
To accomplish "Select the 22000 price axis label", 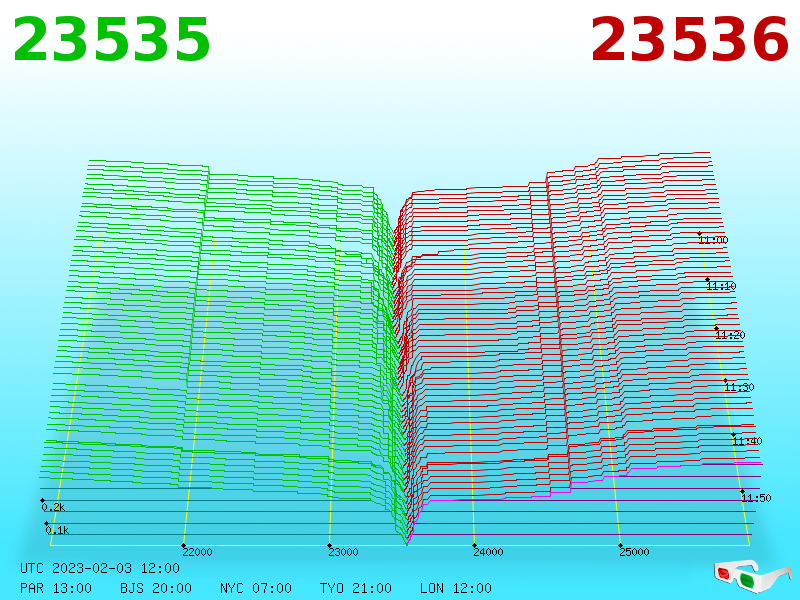I will 197,552.
